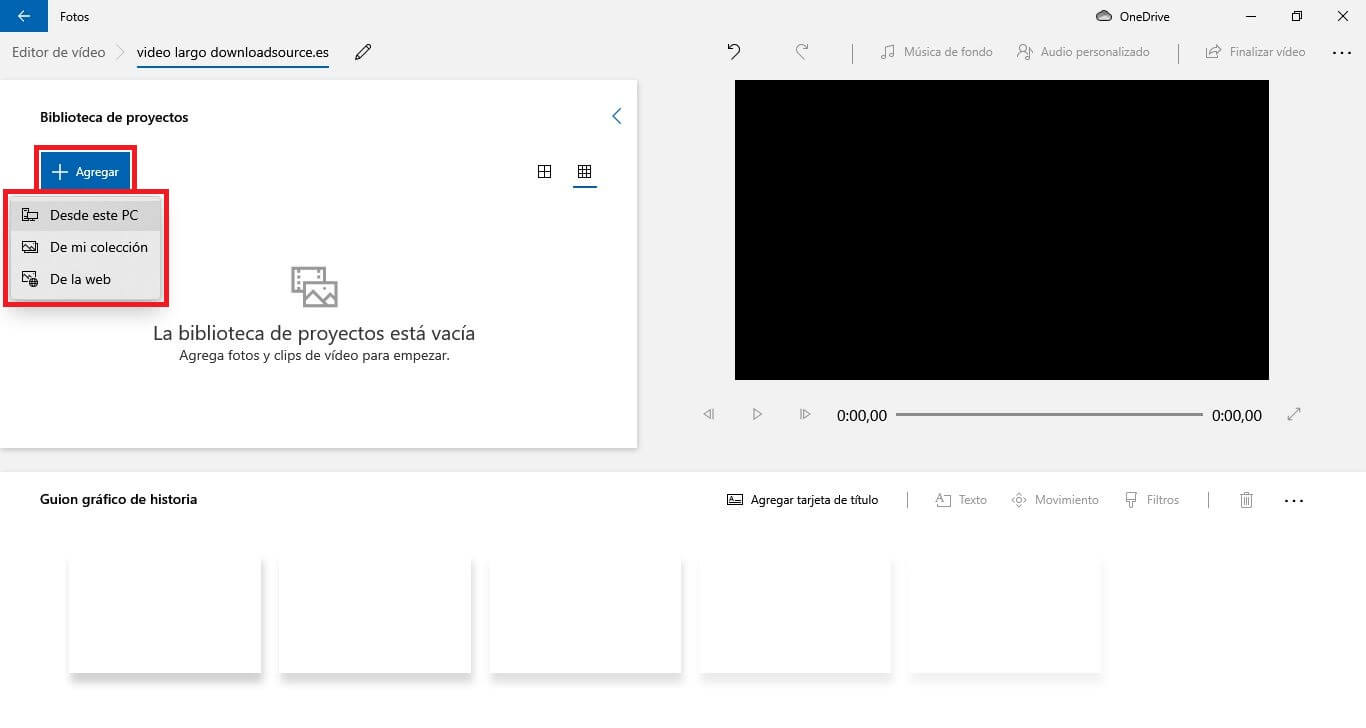This screenshot has width=1366, height=728.
Task: Open the top toolbar more options menu
Action: (x=1342, y=53)
